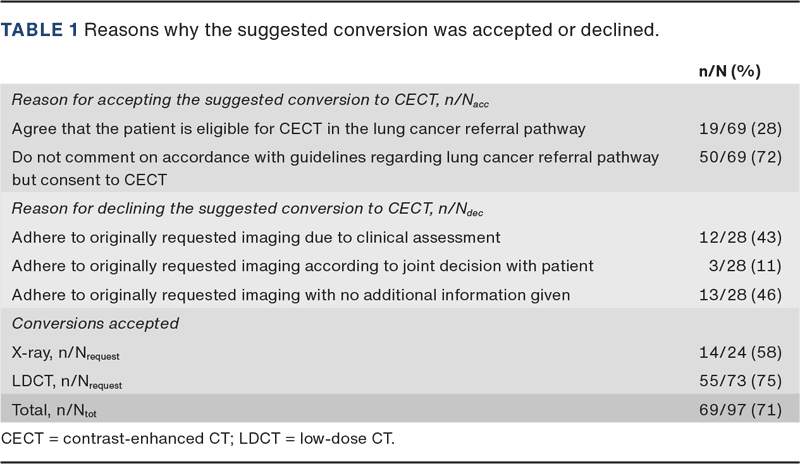Click the "no additional information given" row

click(291, 294)
